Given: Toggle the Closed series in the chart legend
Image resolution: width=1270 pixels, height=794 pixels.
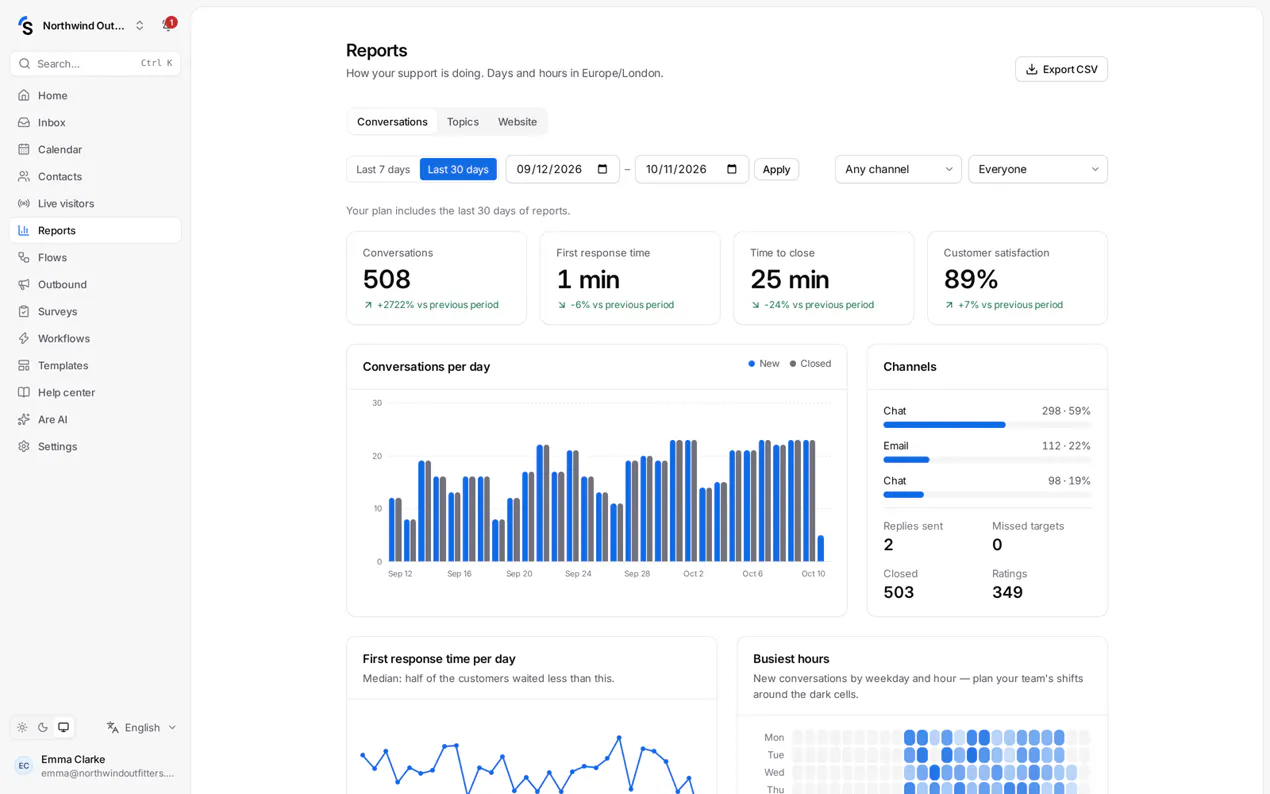Looking at the screenshot, I should (x=810, y=363).
